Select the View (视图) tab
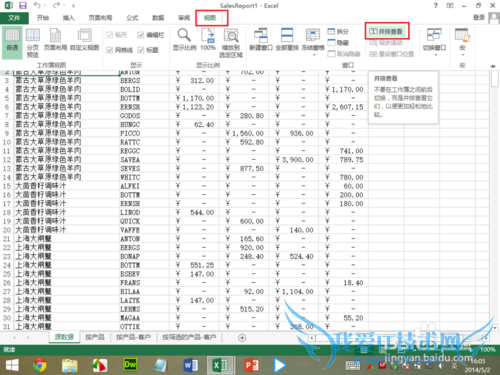The height and width of the screenshot is (375, 500). (210, 18)
